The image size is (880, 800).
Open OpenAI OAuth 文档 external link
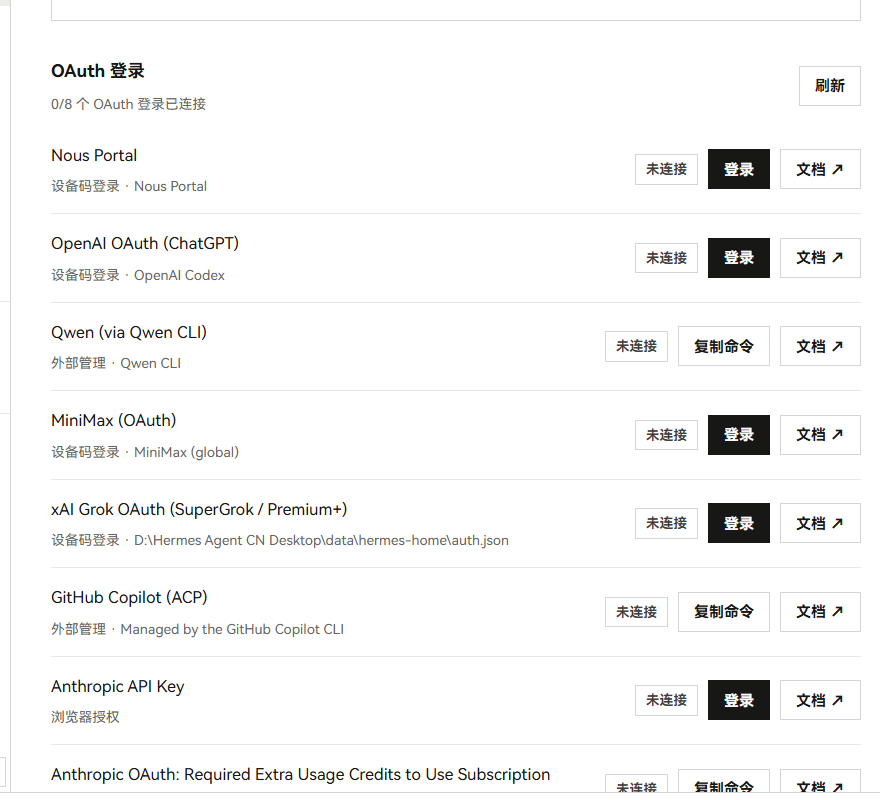click(819, 258)
